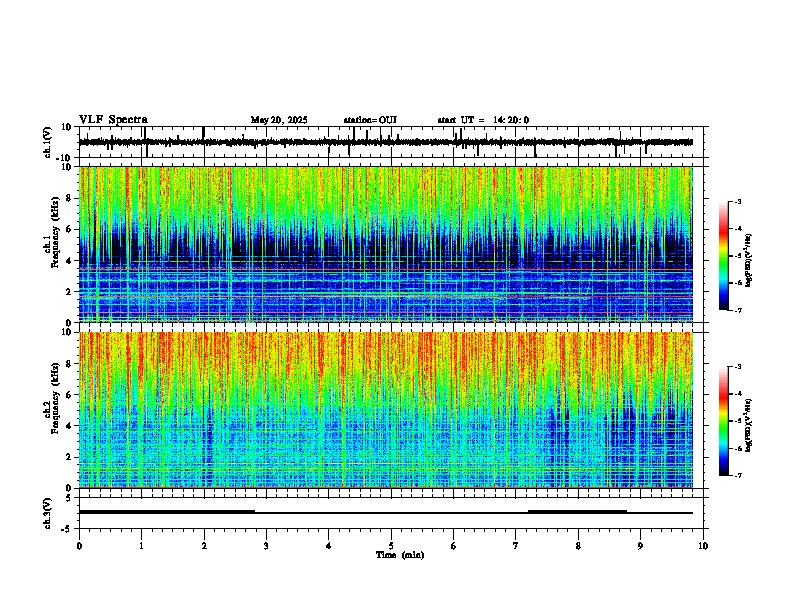The image size is (792, 612).
Task: Click inside the ch.2 spectrogram panel
Action: [x=391, y=410]
